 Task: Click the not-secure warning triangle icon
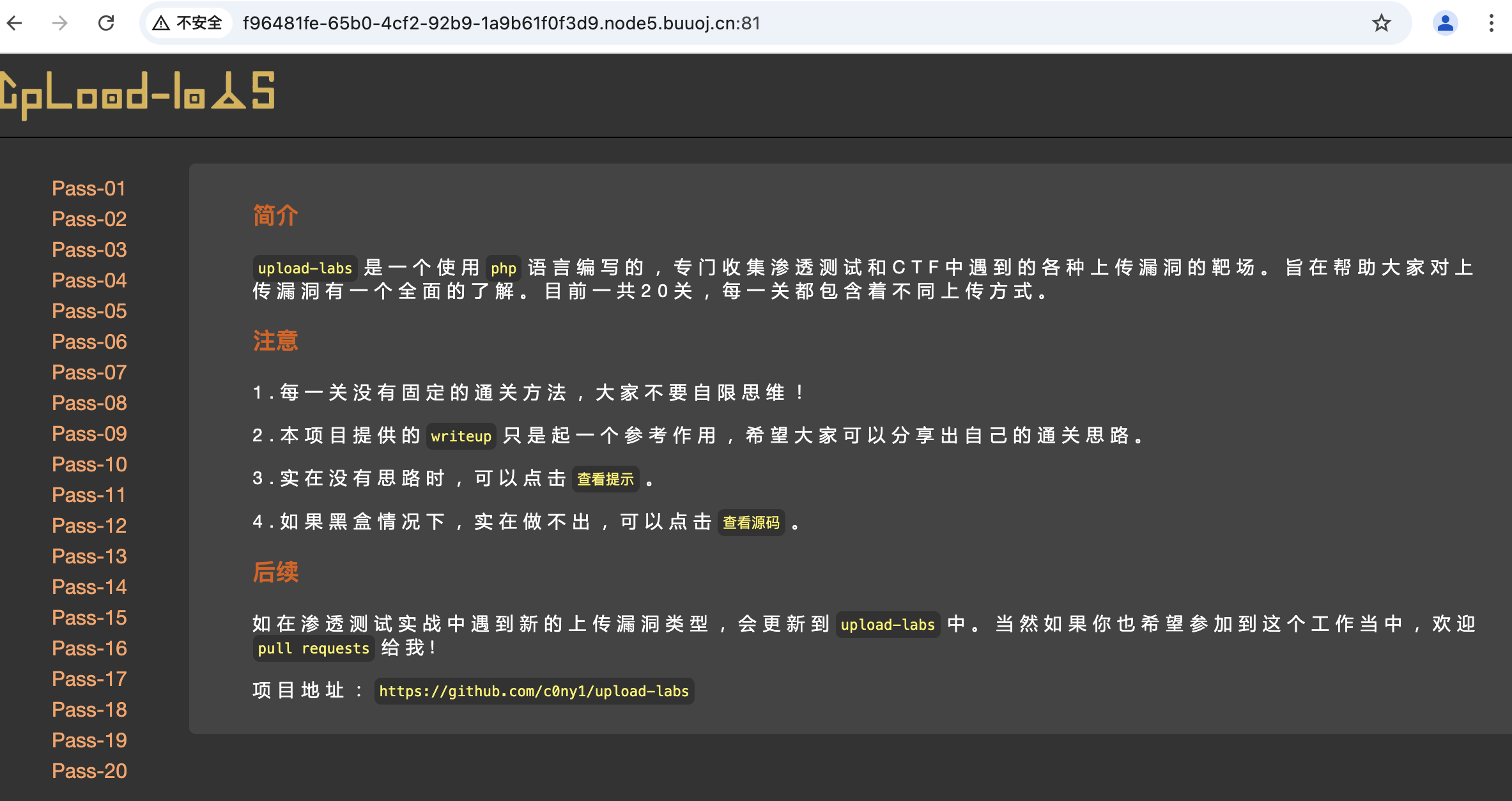(161, 24)
